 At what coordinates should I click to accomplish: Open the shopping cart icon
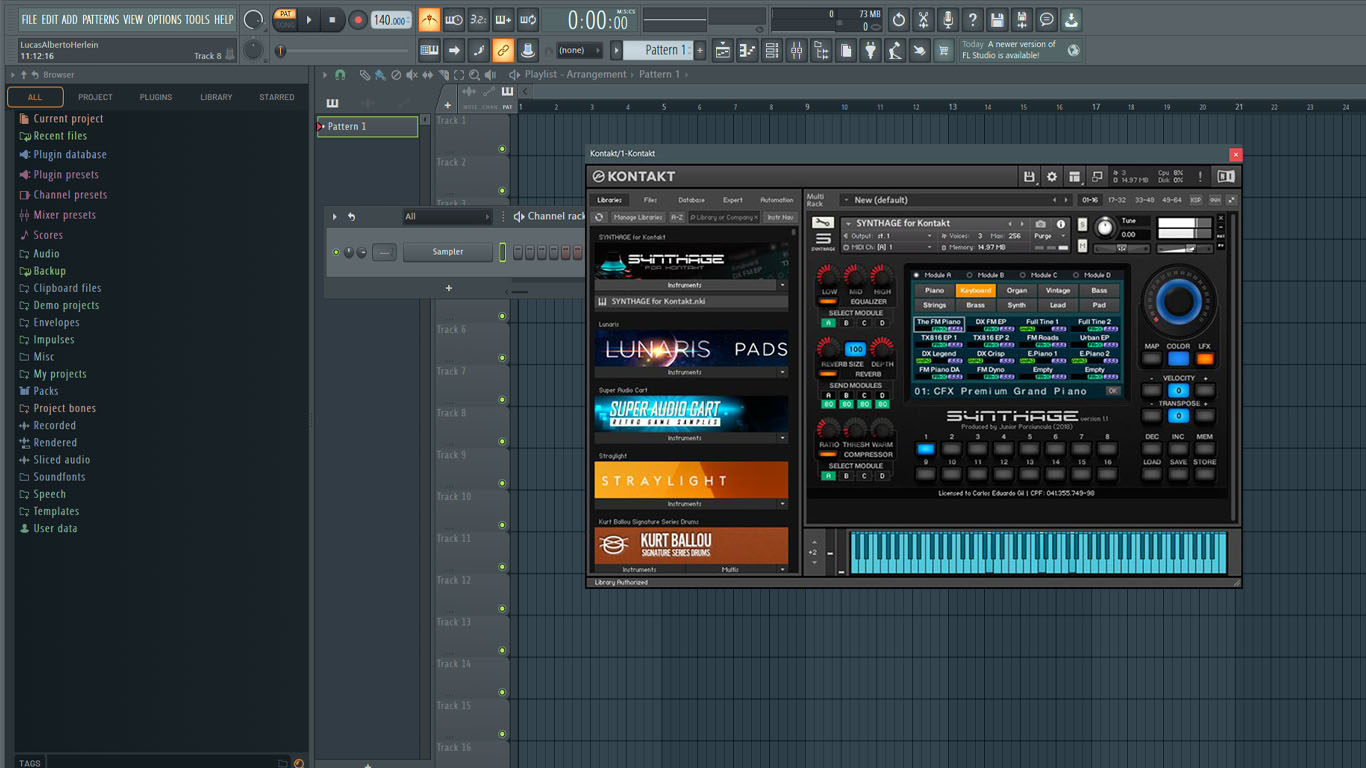944,50
